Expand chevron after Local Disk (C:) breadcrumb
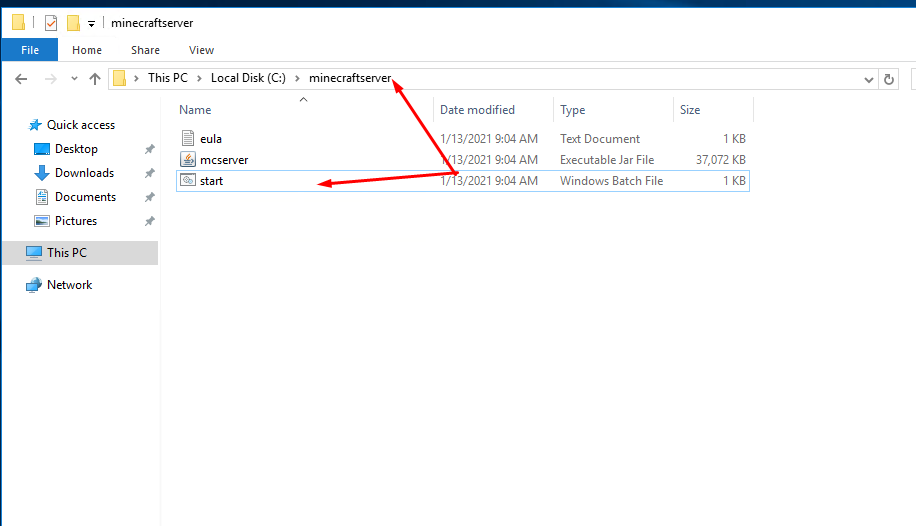The width and height of the screenshot is (916, 526). [x=297, y=78]
